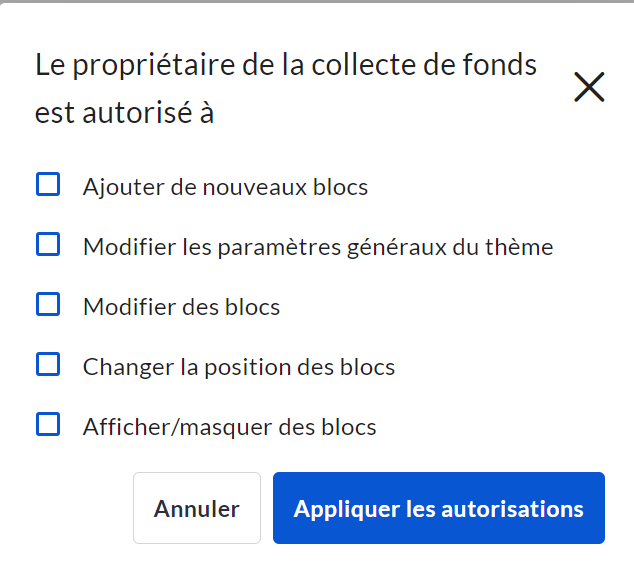This screenshot has width=634, height=573.
Task: Click the heading's second line 'est autorisé à'
Action: 125,112
